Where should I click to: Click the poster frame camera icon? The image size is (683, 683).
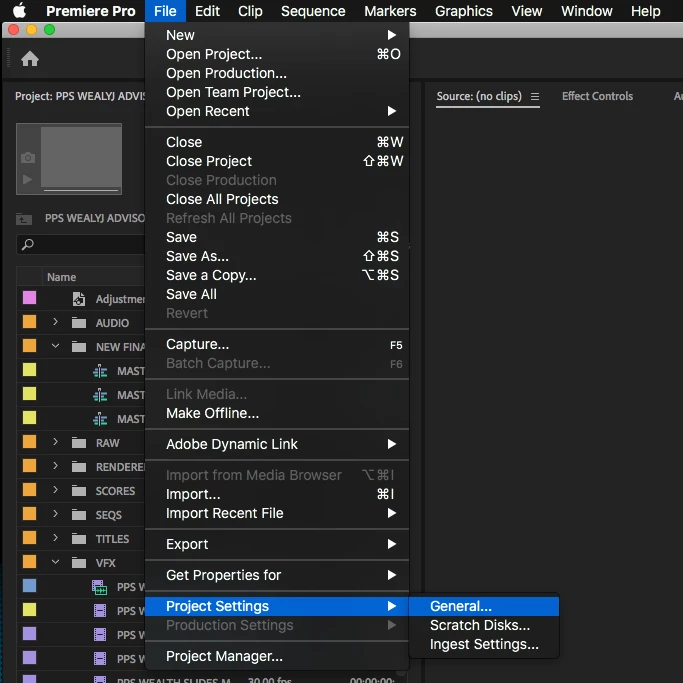point(27,158)
